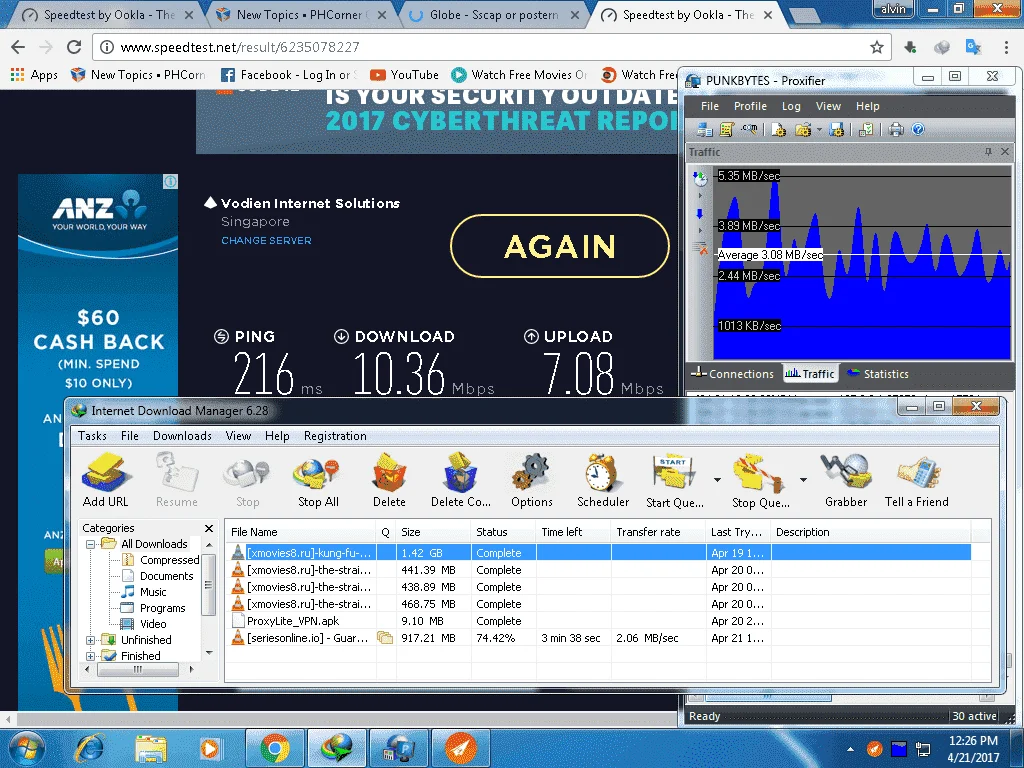The image size is (1024, 768).
Task: Collapse All Downloads tree node
Action: pos(90,544)
